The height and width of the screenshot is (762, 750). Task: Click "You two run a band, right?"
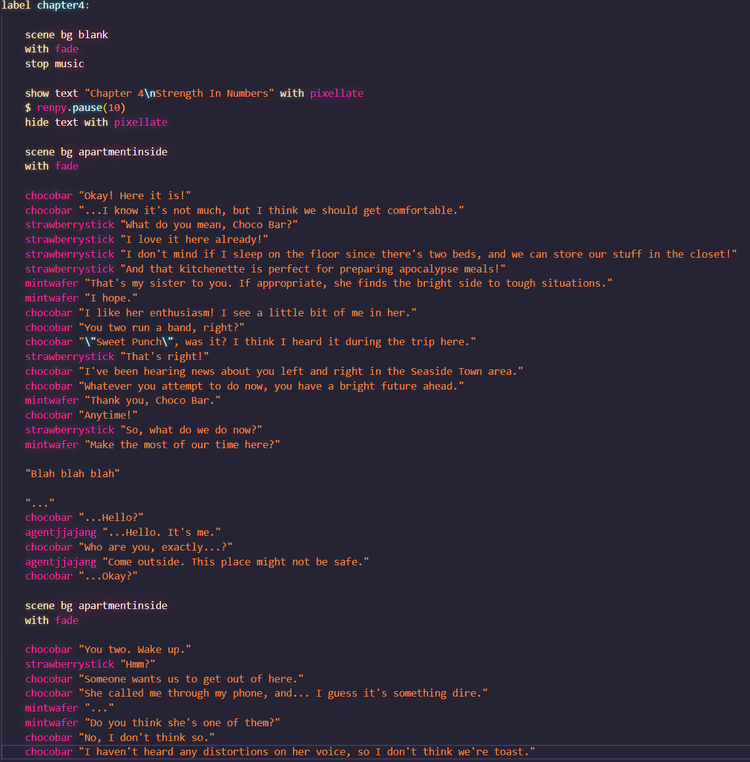(166, 327)
